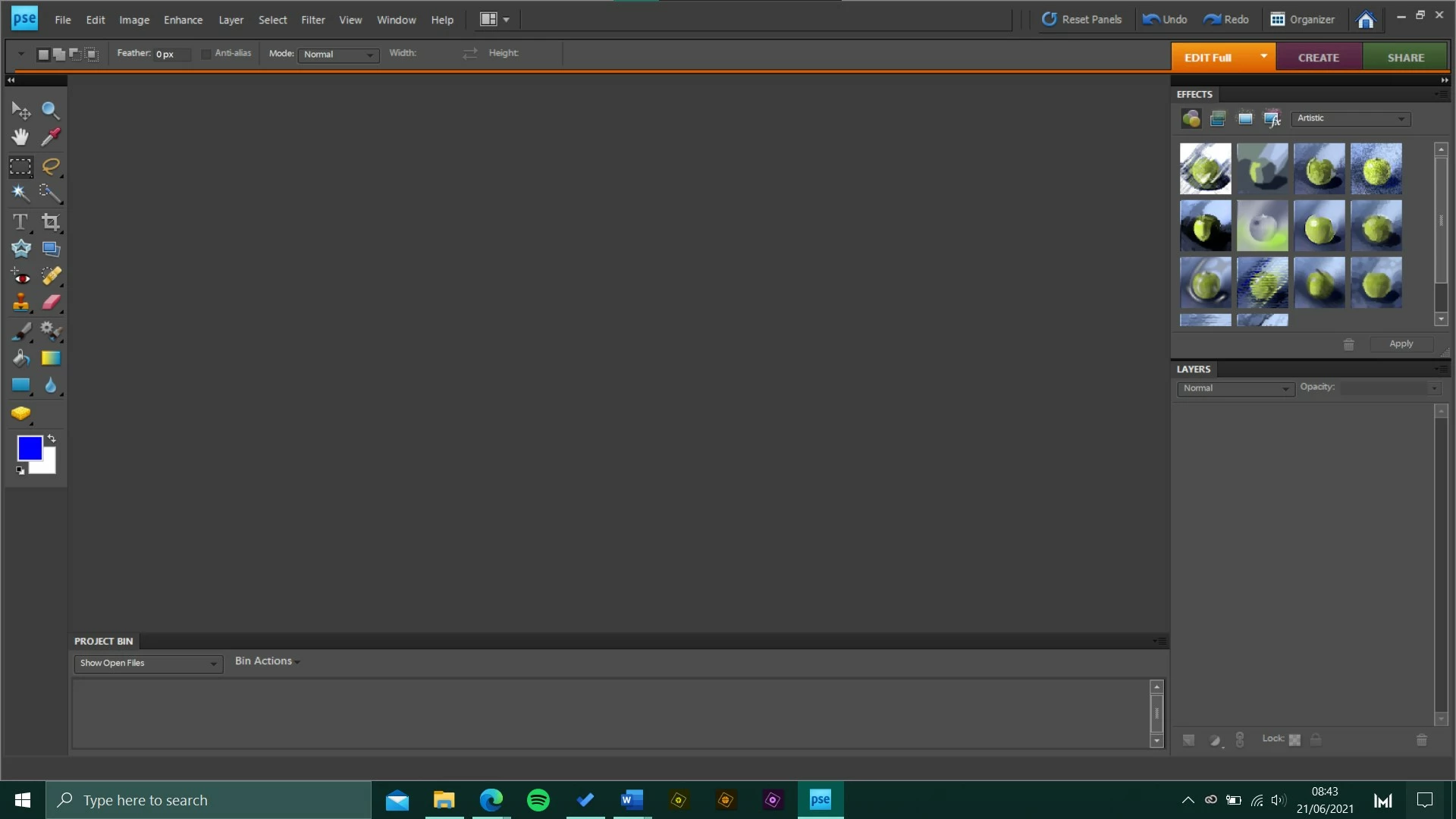Select the Eraser tool
Viewport: 1456px width, 819px height.
[x=51, y=303]
